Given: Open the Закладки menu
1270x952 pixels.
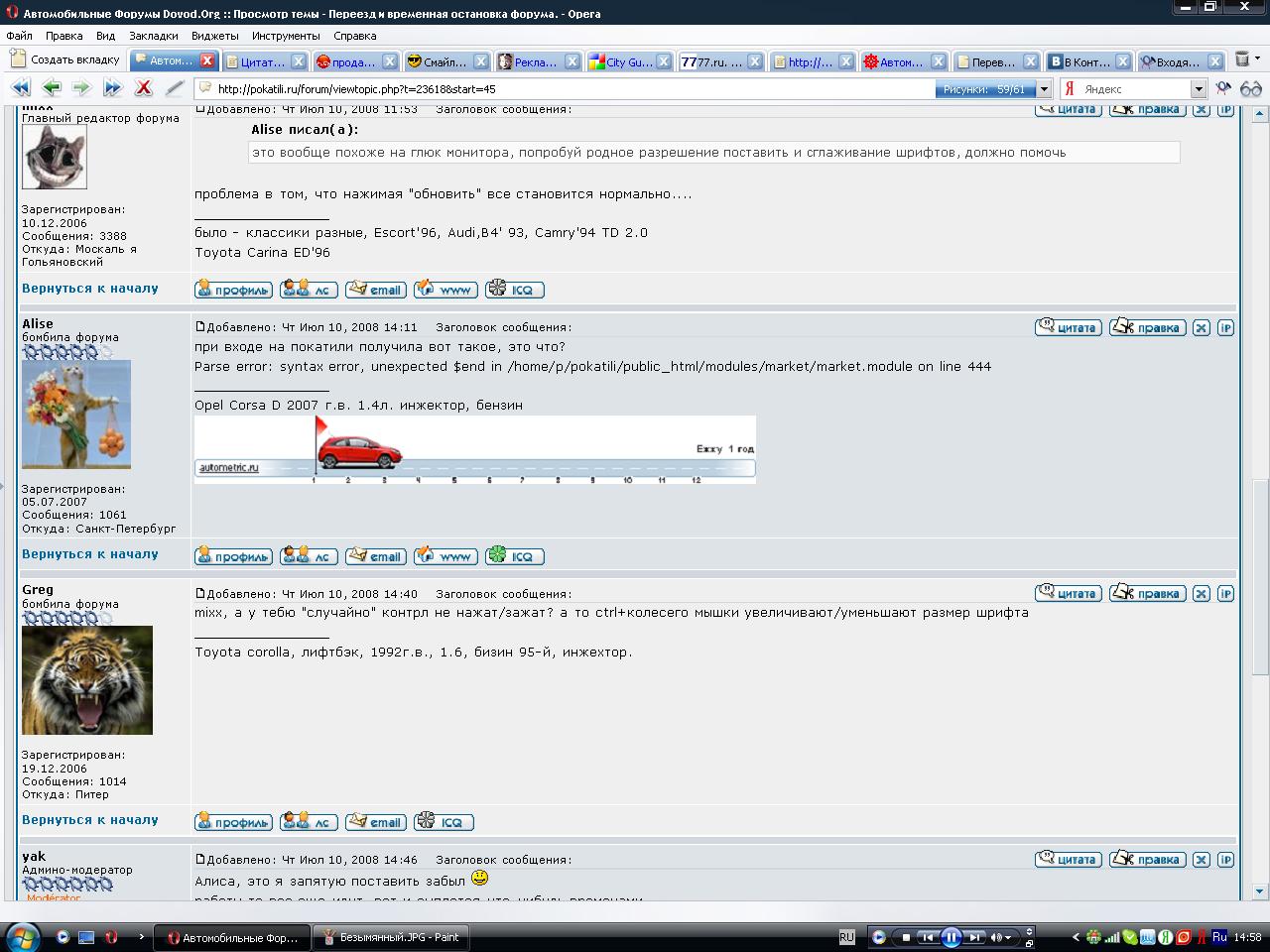Looking at the screenshot, I should tap(153, 36).
